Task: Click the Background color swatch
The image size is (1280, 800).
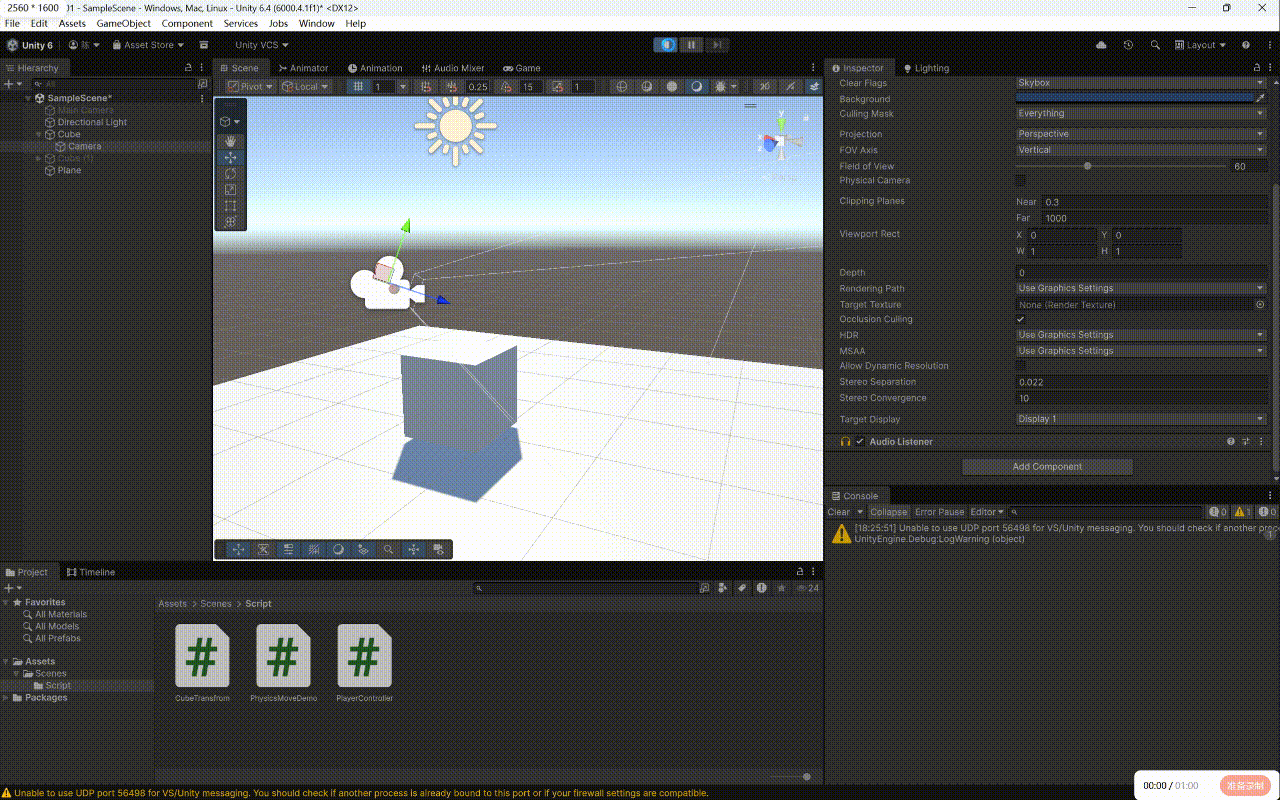Action: 1134,99
